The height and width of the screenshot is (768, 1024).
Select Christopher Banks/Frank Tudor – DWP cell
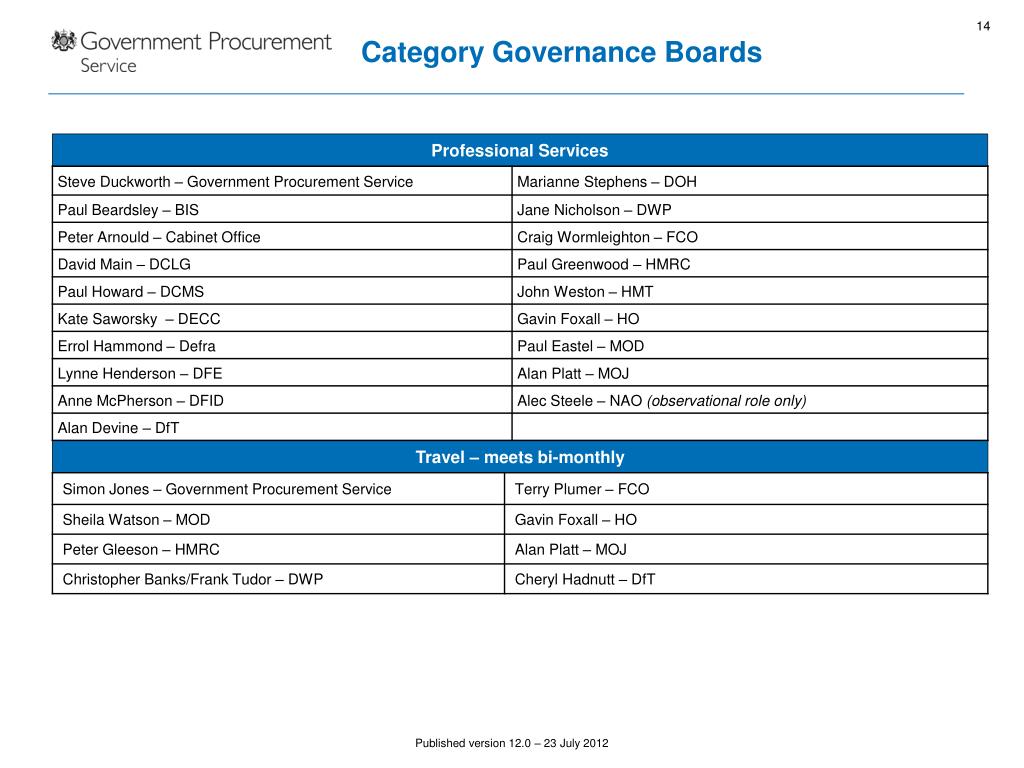(x=278, y=579)
